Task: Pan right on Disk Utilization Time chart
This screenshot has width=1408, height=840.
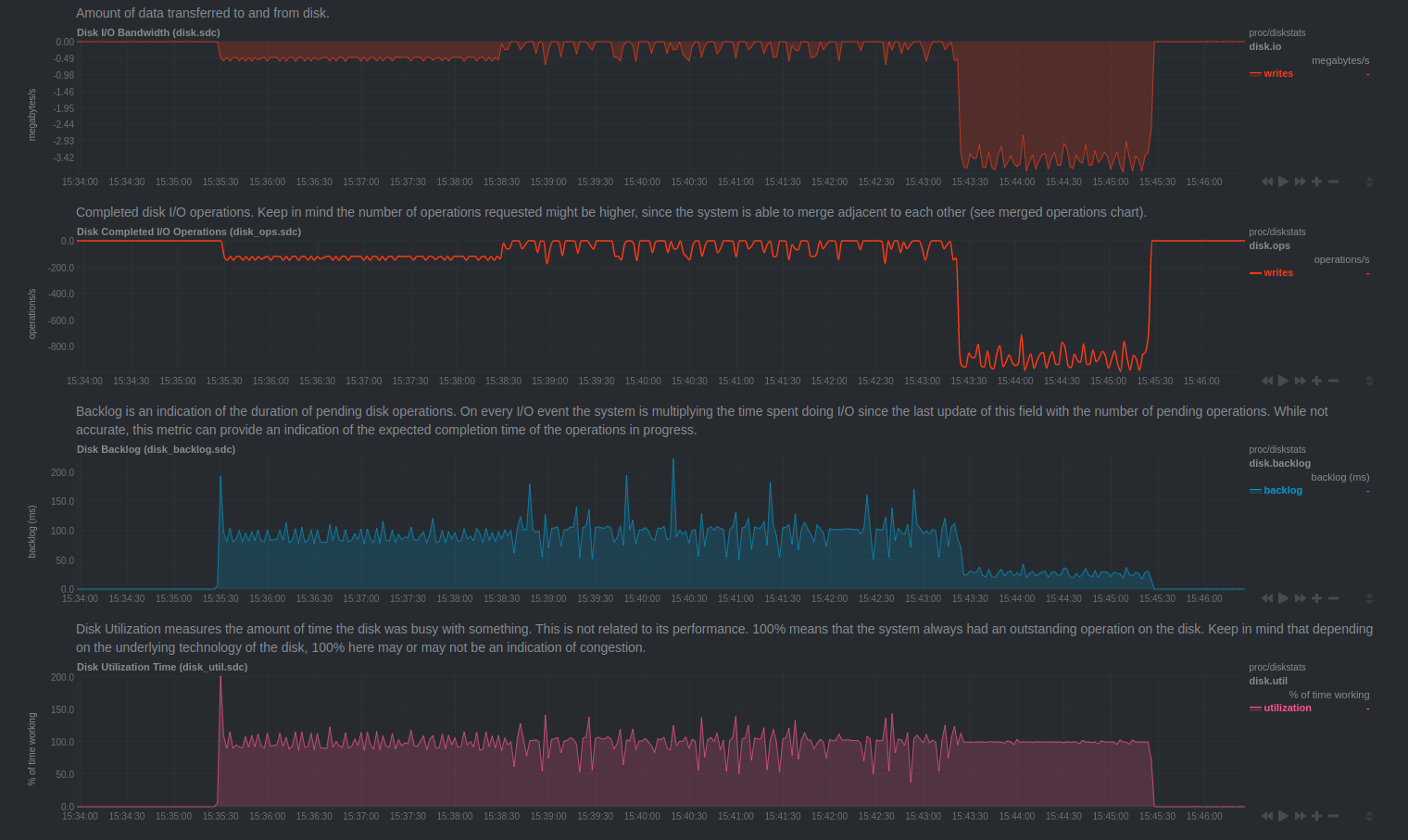Action: pyautogui.click(x=1301, y=816)
